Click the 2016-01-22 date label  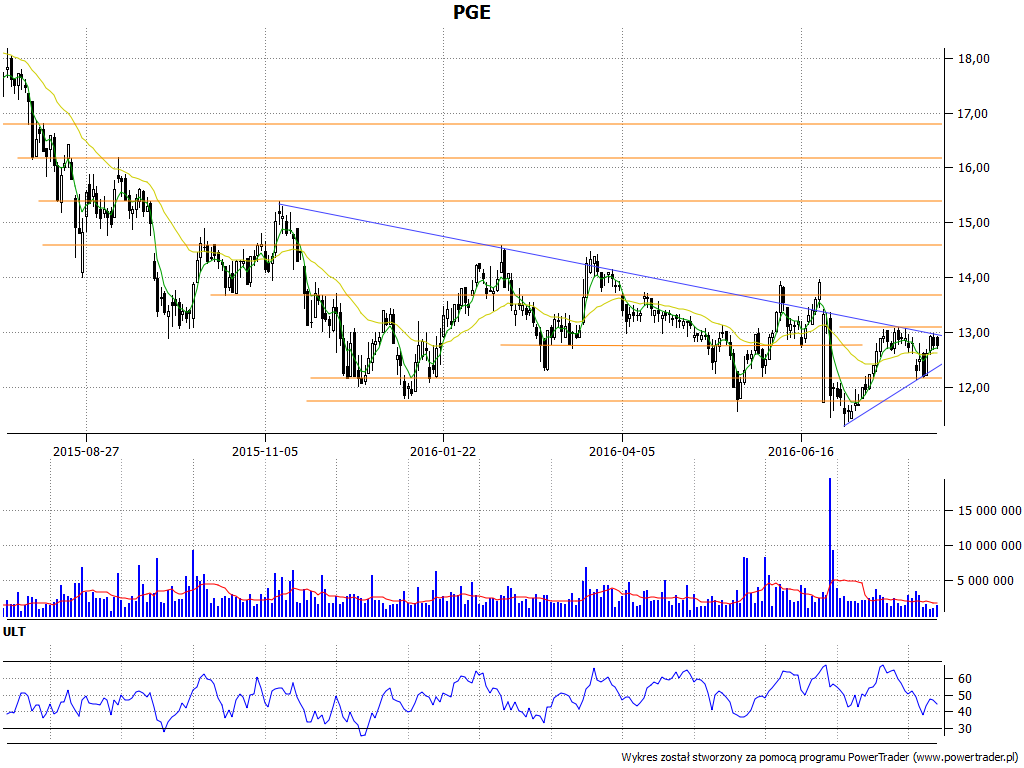coord(443,451)
